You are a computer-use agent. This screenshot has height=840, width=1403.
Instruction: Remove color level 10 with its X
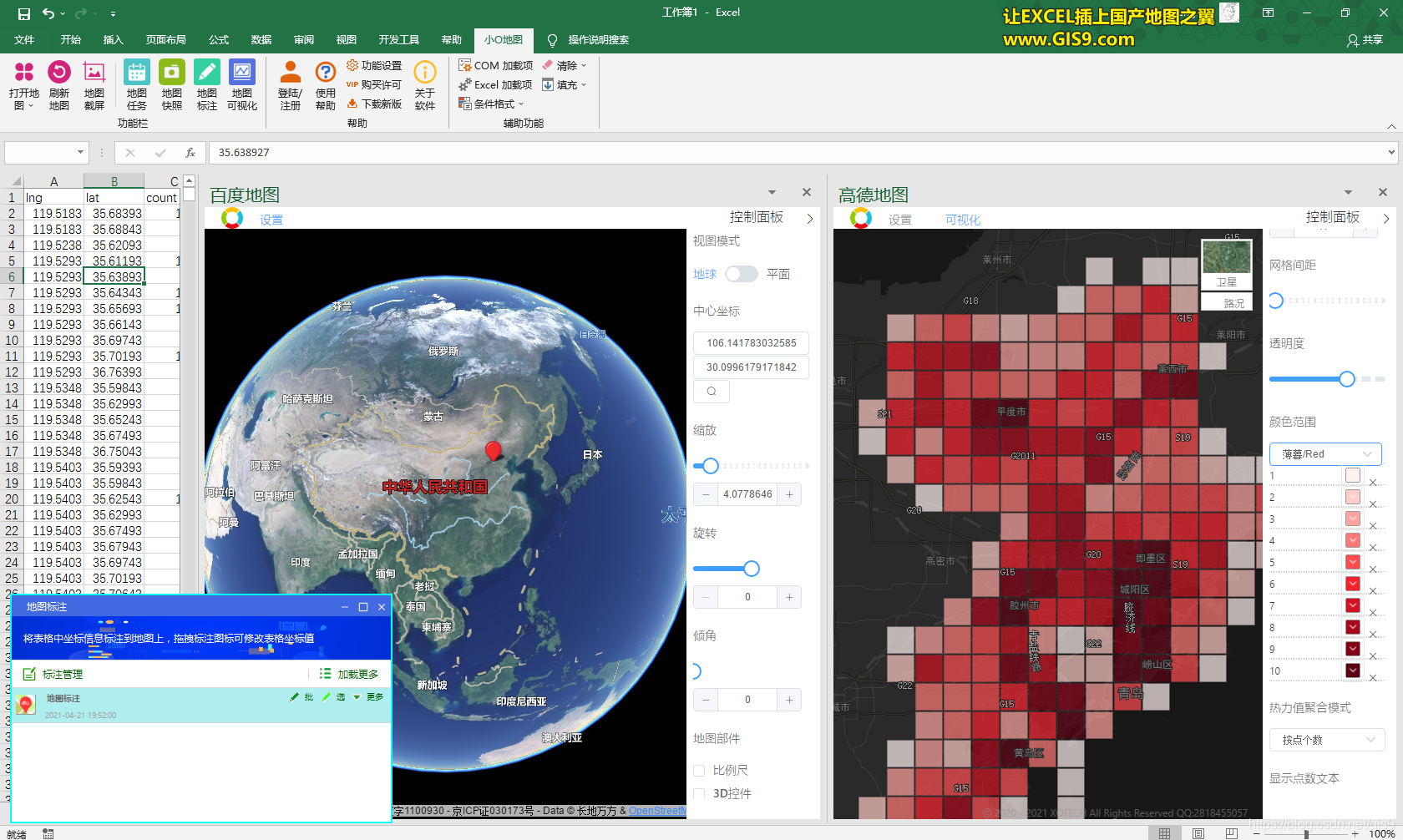click(x=1372, y=678)
